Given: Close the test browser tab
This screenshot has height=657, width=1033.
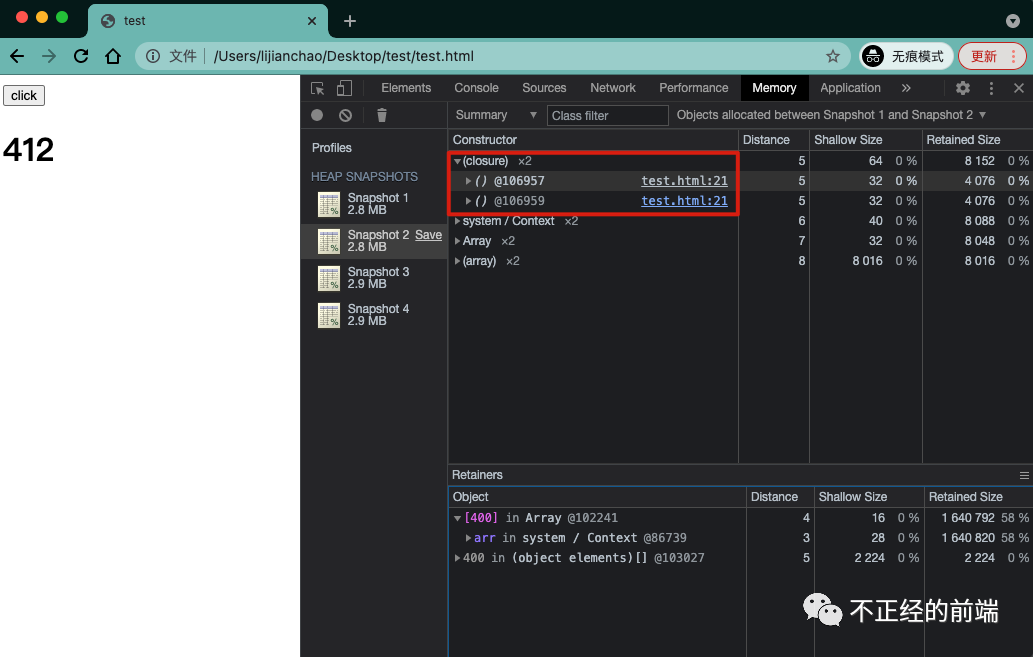Looking at the screenshot, I should [x=312, y=21].
